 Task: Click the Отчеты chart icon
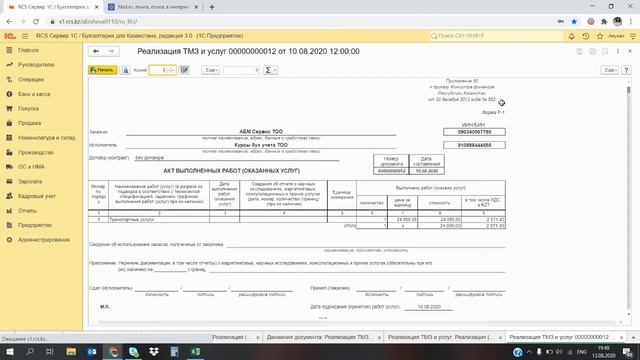click(x=9, y=211)
